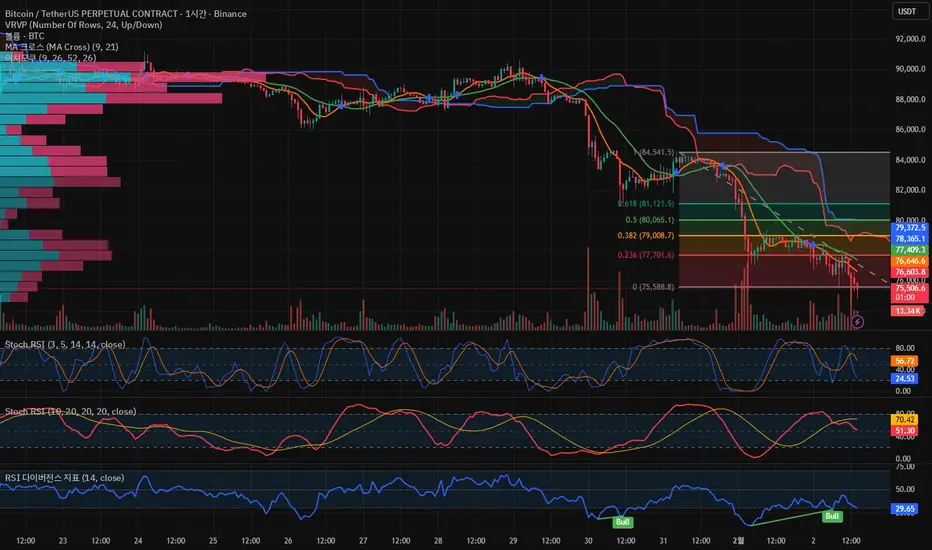This screenshot has width=932, height=550.
Task: Click date 24 on the time axis
Action: pos(138,540)
